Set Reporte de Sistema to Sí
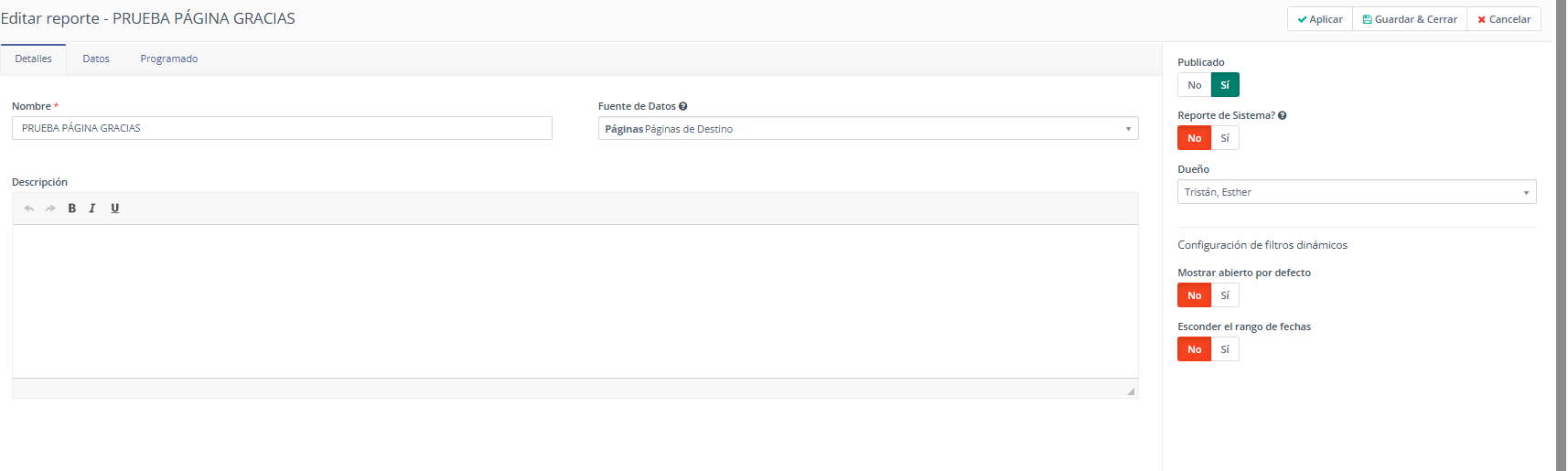The width and height of the screenshot is (1568, 471). coord(1225,138)
